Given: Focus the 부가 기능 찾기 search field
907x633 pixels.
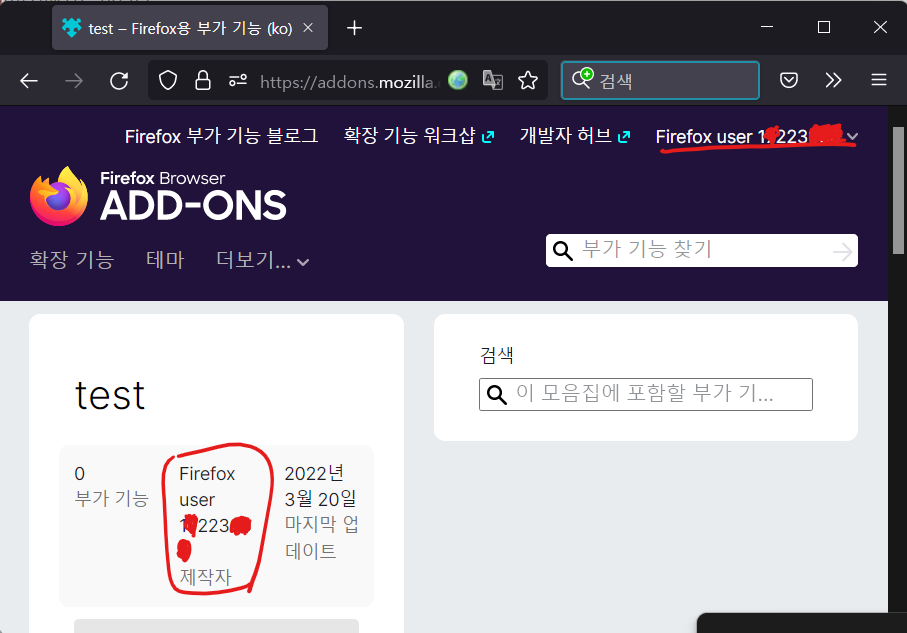Looking at the screenshot, I should 701,251.
